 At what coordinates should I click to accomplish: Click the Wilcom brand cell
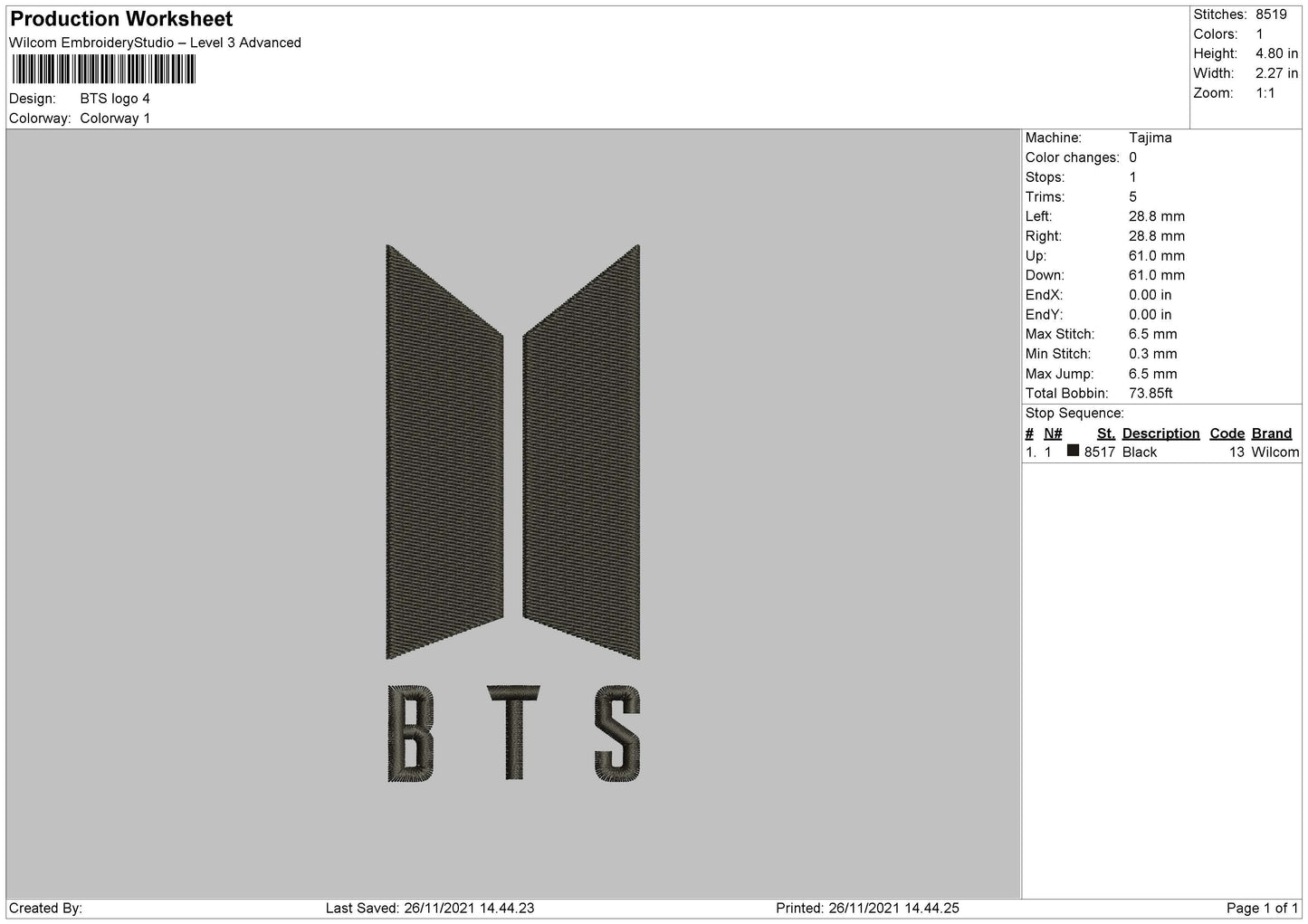click(1275, 452)
